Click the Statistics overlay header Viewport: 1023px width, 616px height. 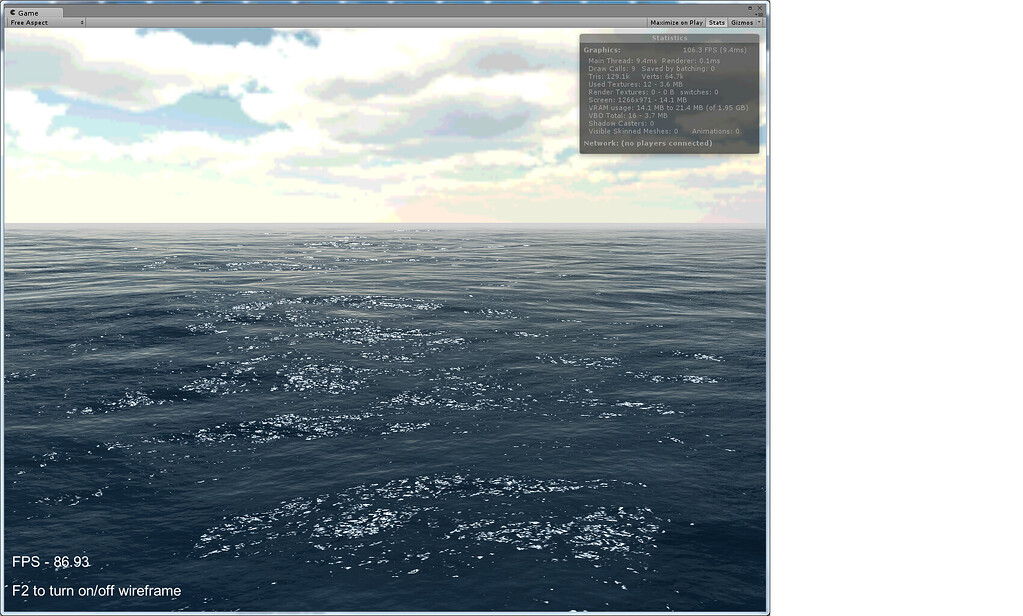pyautogui.click(x=668, y=37)
